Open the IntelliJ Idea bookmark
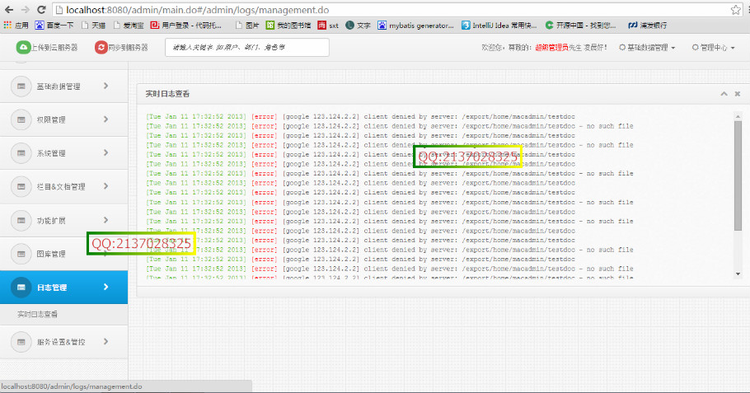Viewport: 750px width, 393px height. tap(499, 25)
